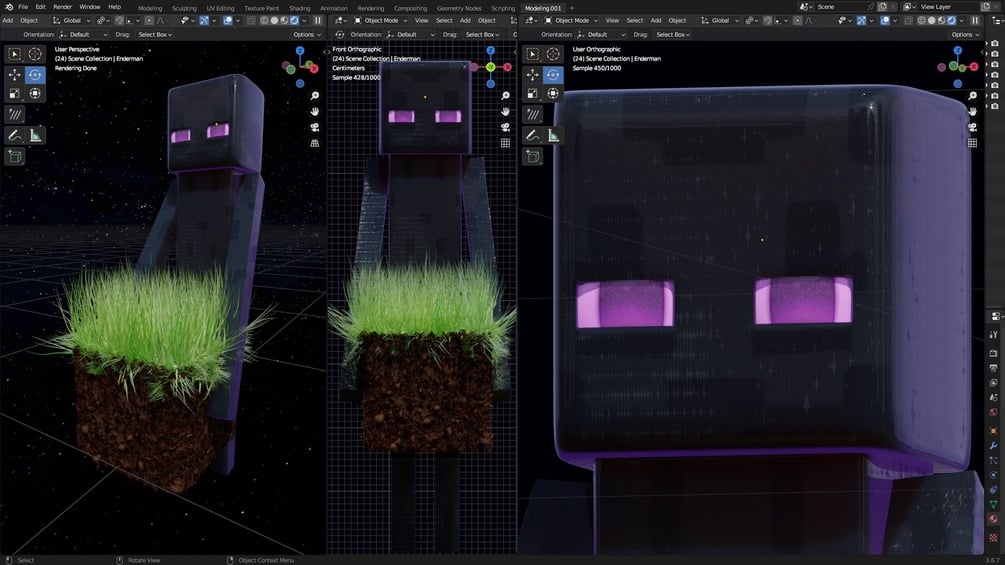Select the Cursor tool in left viewport
This screenshot has width=1005, height=565.
[35, 54]
